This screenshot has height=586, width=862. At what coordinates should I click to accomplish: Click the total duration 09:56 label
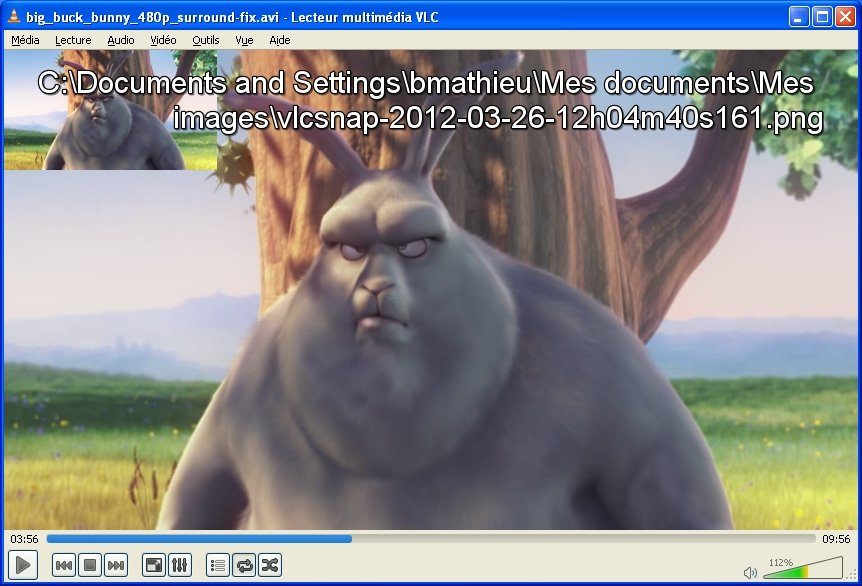coord(836,539)
